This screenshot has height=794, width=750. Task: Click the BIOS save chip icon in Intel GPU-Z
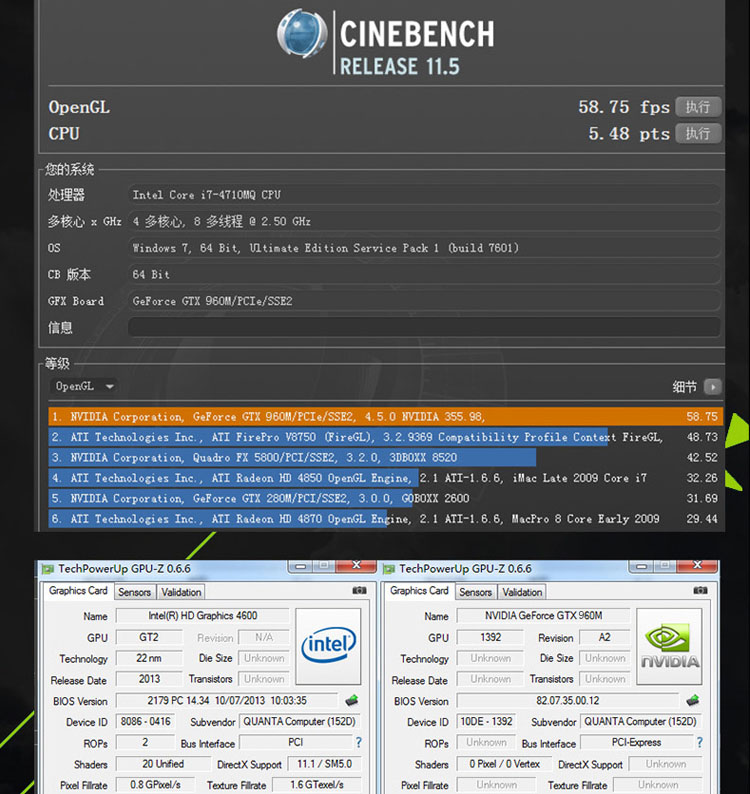pos(351,701)
